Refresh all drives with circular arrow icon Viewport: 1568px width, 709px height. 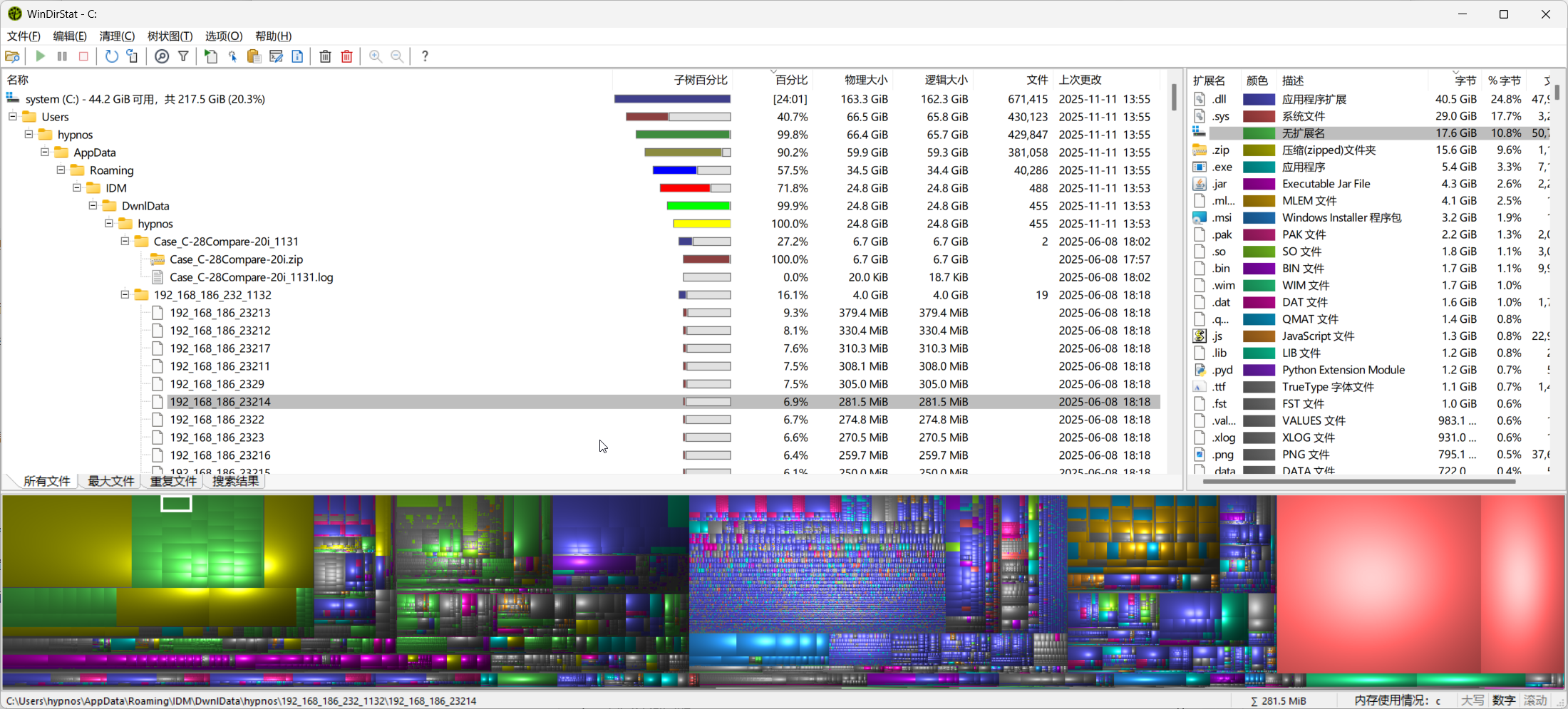(111, 56)
